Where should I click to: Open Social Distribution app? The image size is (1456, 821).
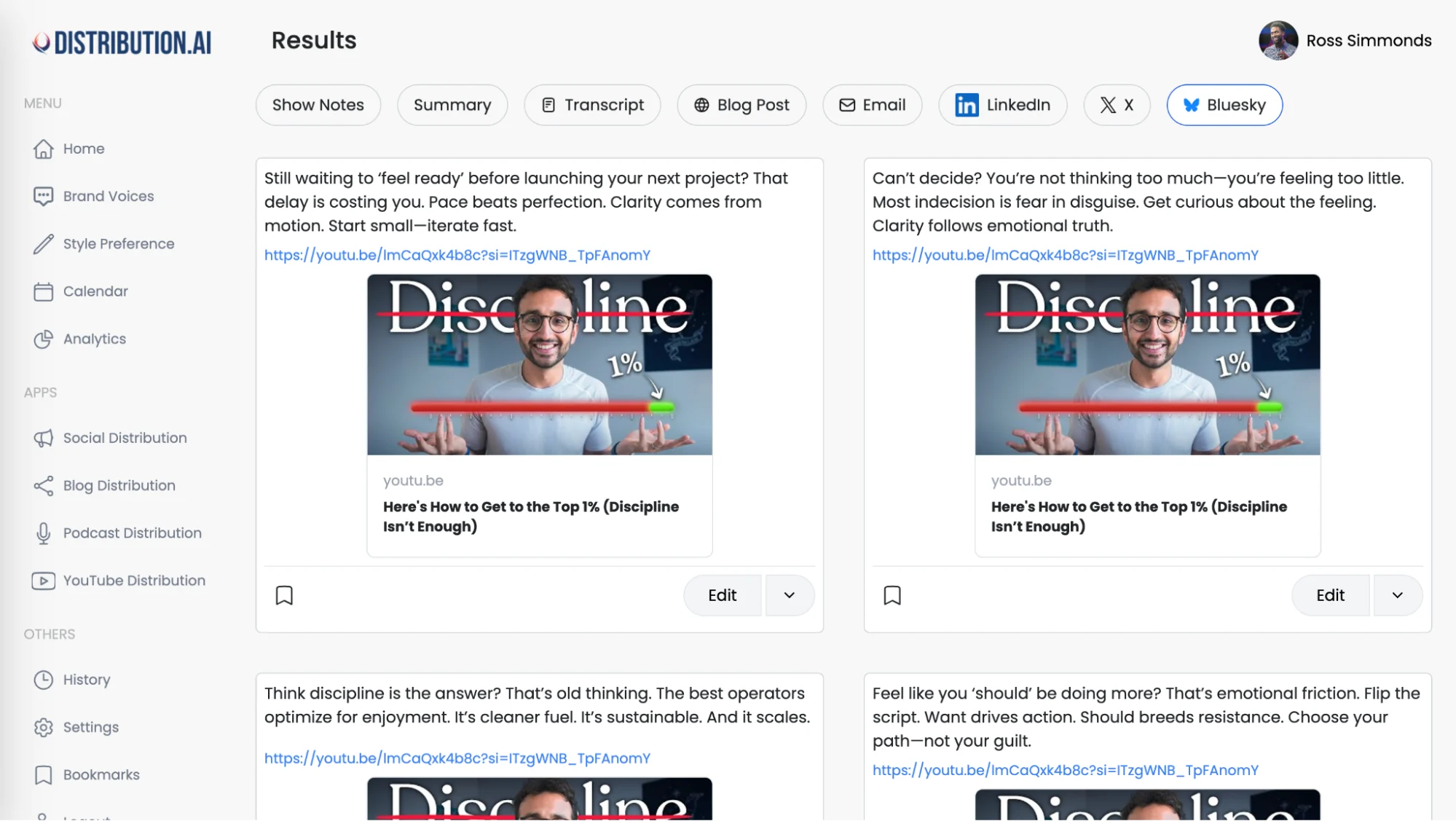tap(125, 438)
